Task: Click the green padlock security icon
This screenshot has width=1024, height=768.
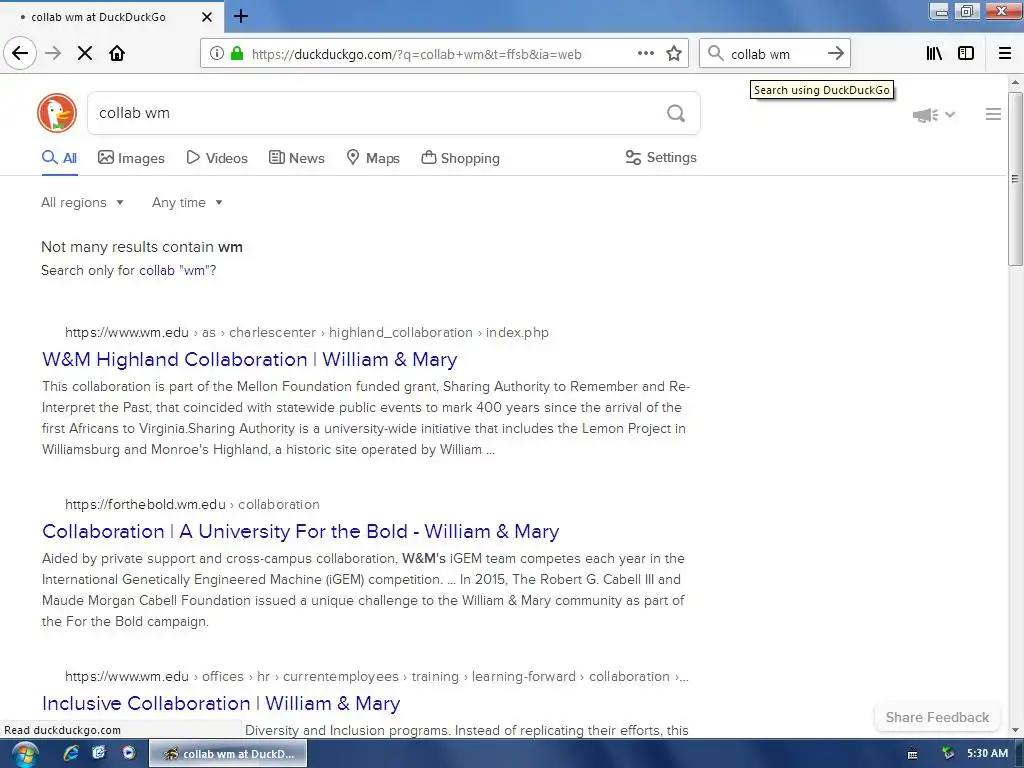Action: coord(237,53)
